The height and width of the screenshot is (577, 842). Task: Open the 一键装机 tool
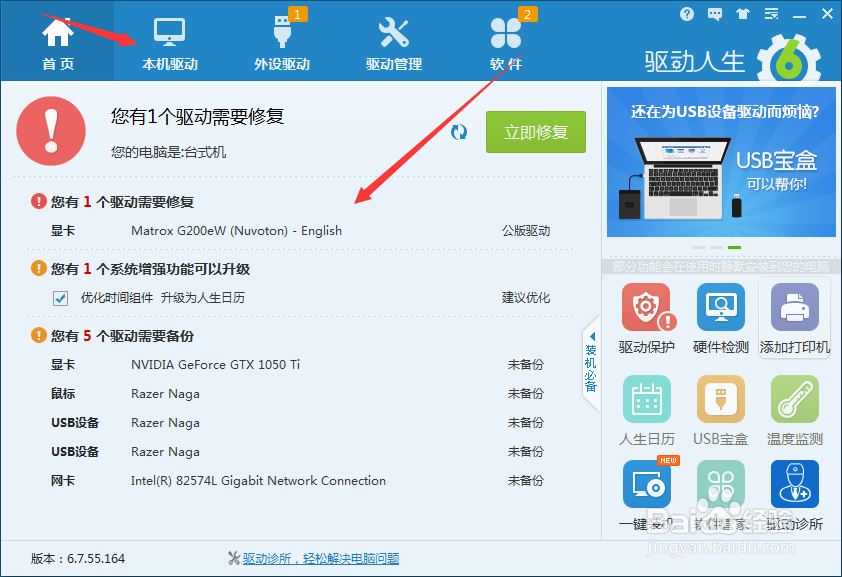tap(647, 495)
